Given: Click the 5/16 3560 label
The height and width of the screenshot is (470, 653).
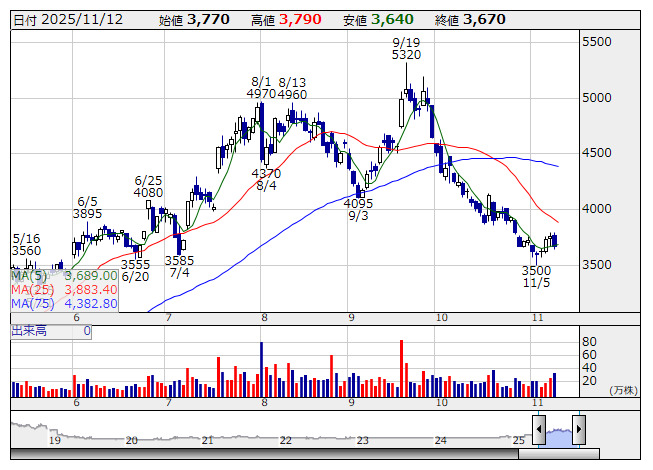Looking at the screenshot, I should click(x=26, y=244).
